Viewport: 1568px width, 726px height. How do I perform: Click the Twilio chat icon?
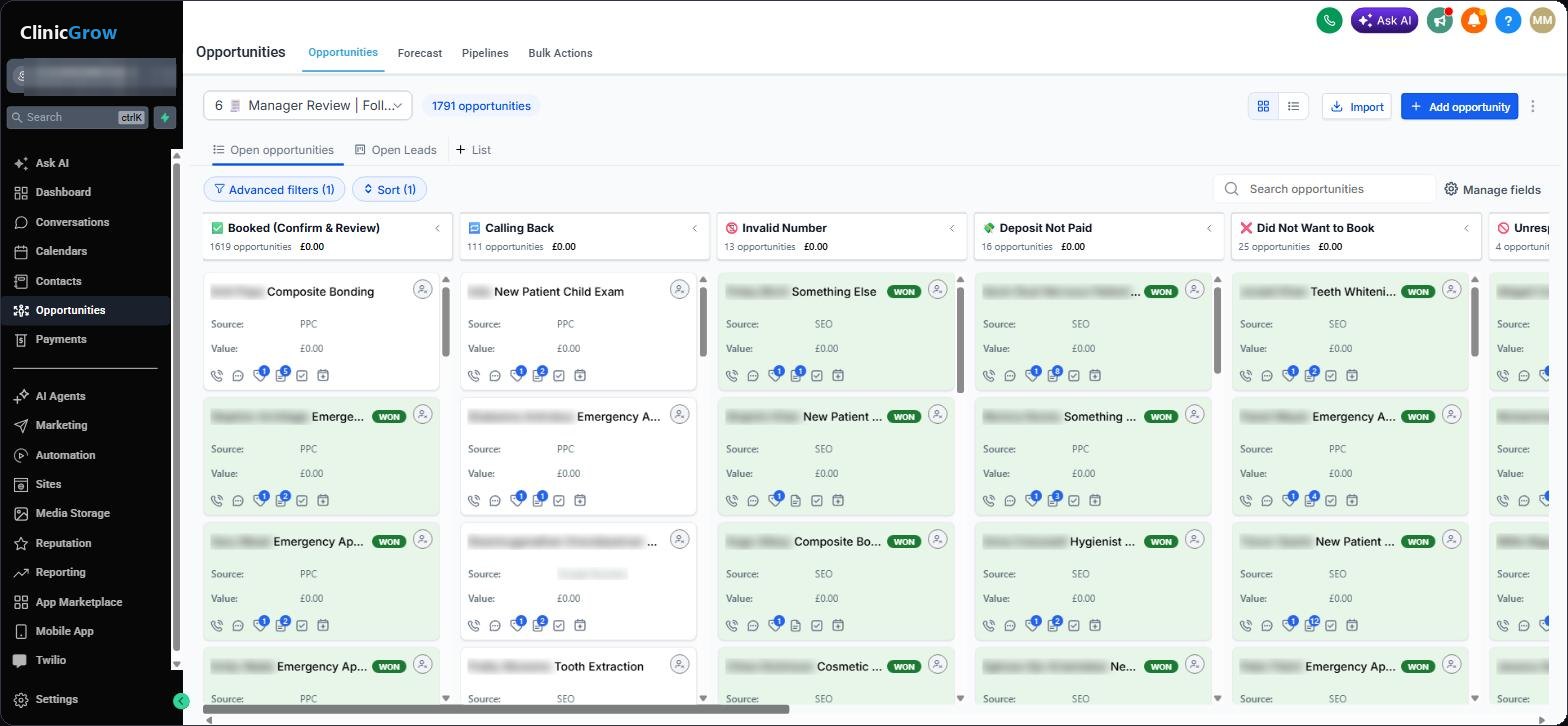[x=19, y=660]
